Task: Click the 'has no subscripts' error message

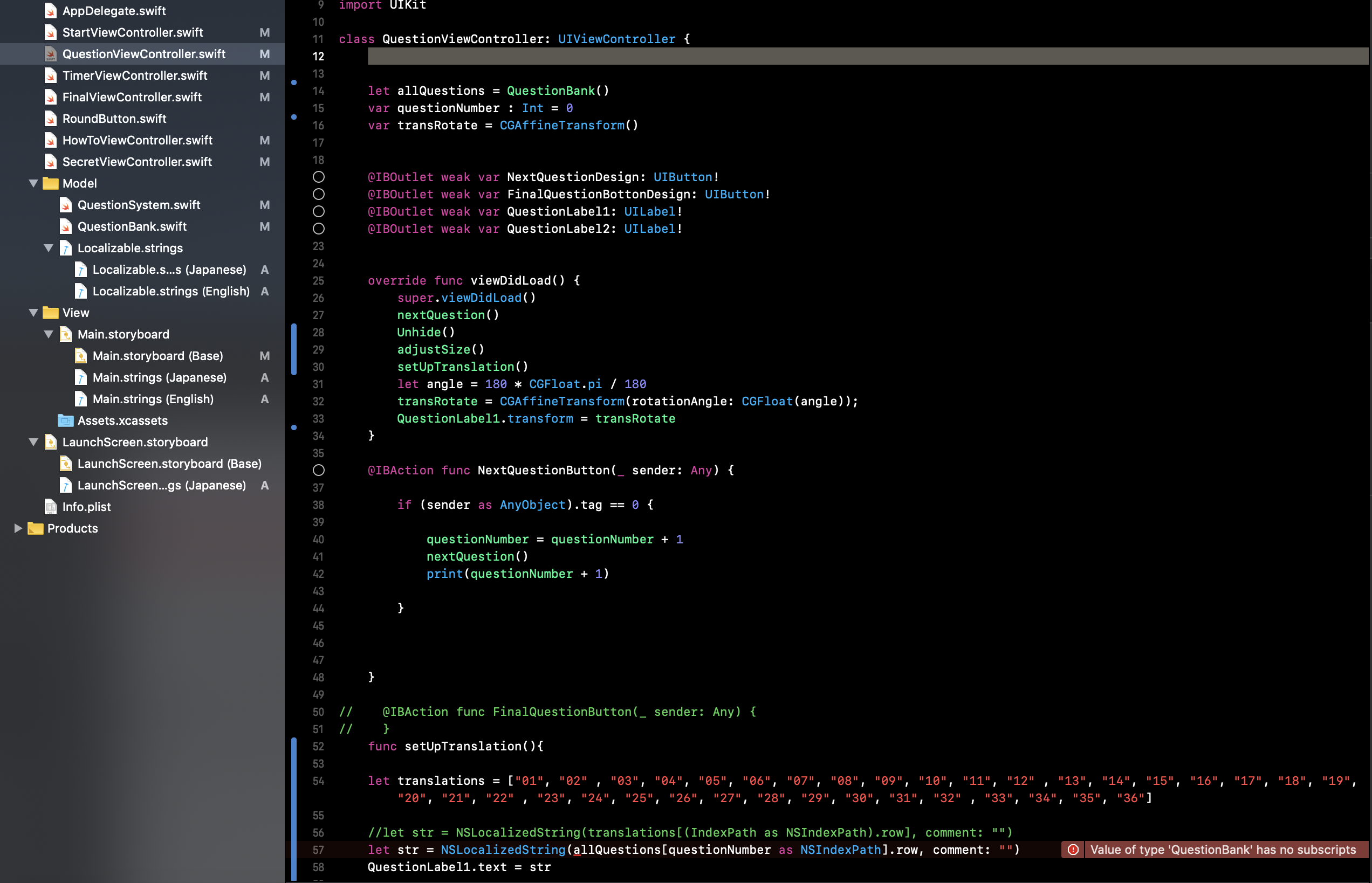Action: click(x=1222, y=850)
